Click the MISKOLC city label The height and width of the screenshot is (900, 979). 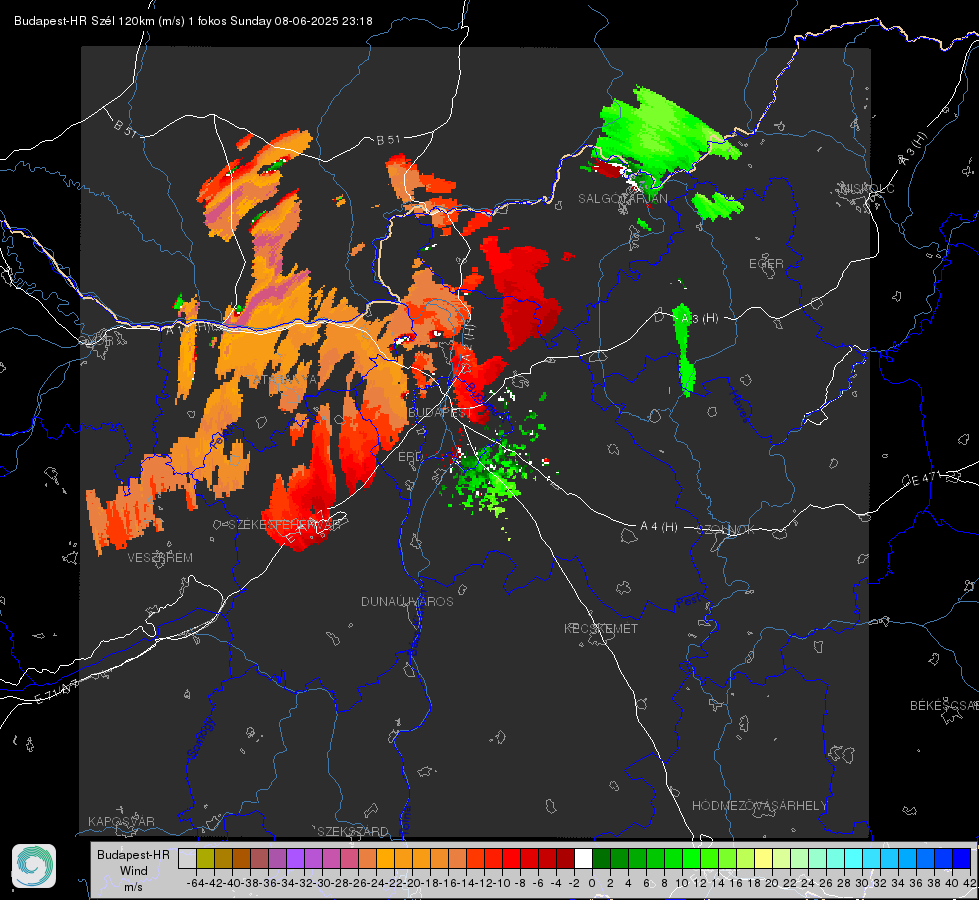tap(867, 188)
